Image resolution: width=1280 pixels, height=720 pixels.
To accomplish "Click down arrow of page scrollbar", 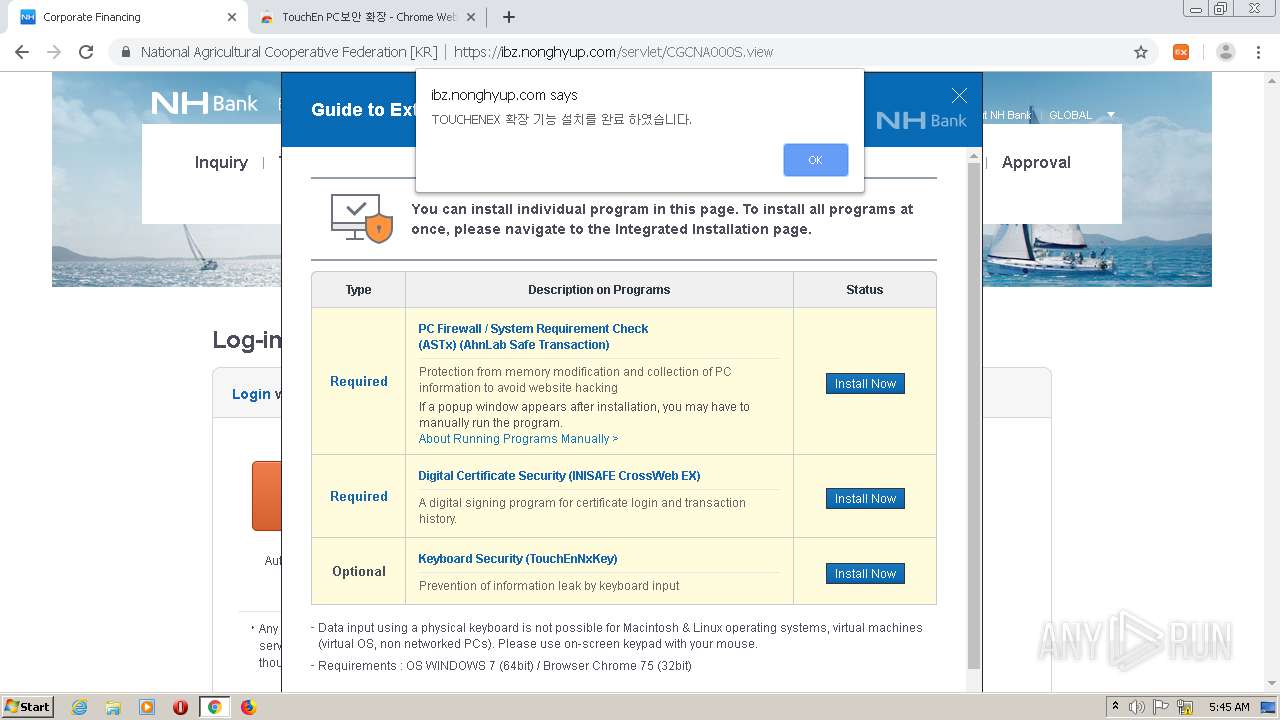I will [1272, 684].
